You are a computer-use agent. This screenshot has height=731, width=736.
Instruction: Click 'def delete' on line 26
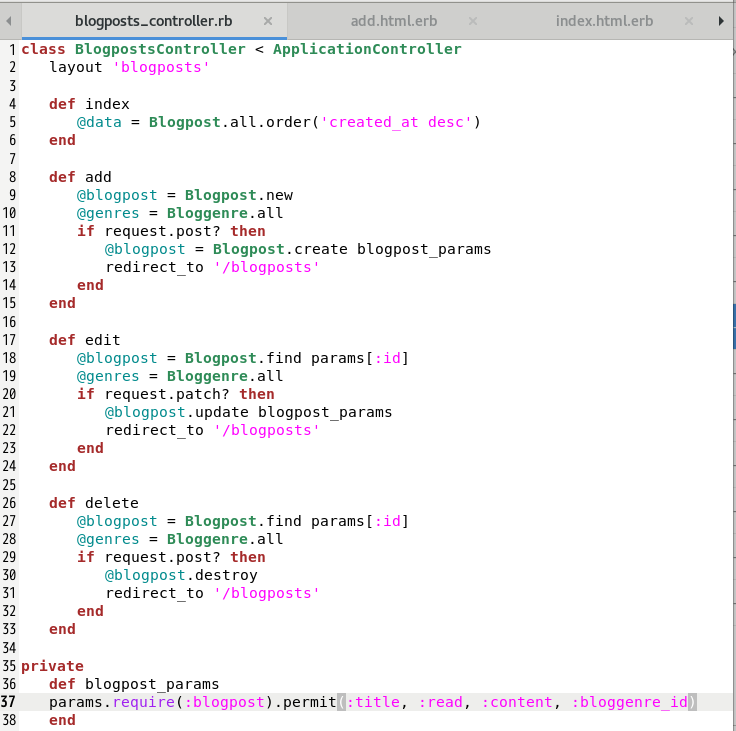pyautogui.click(x=94, y=503)
